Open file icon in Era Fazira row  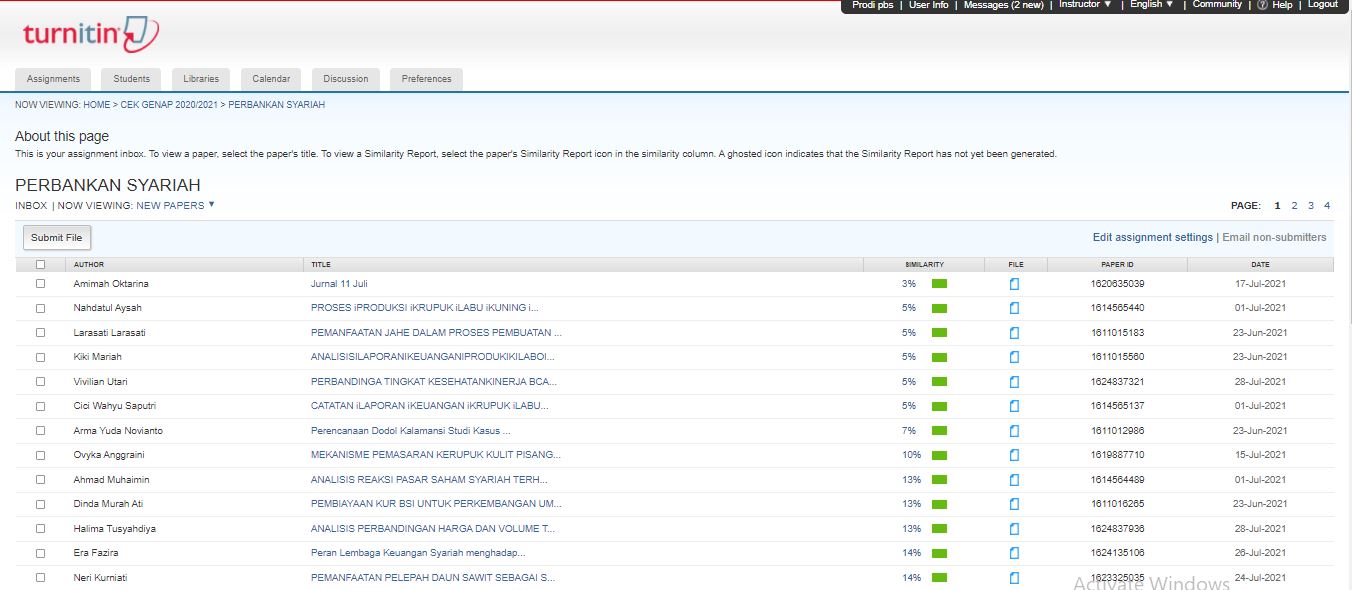tap(1014, 553)
